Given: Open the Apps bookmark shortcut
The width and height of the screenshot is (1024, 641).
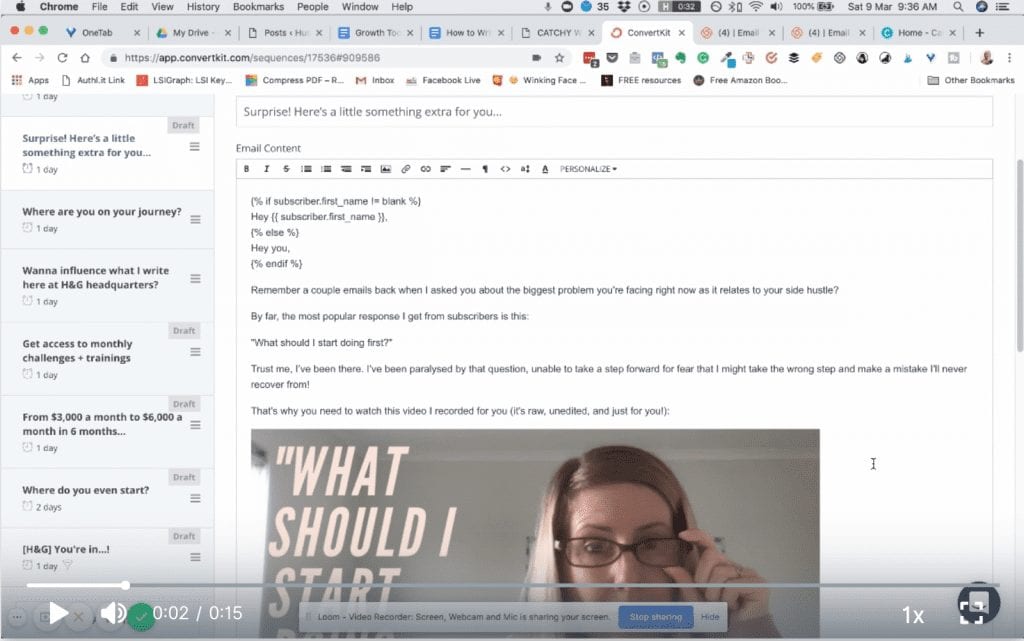Looking at the screenshot, I should click(x=30, y=80).
